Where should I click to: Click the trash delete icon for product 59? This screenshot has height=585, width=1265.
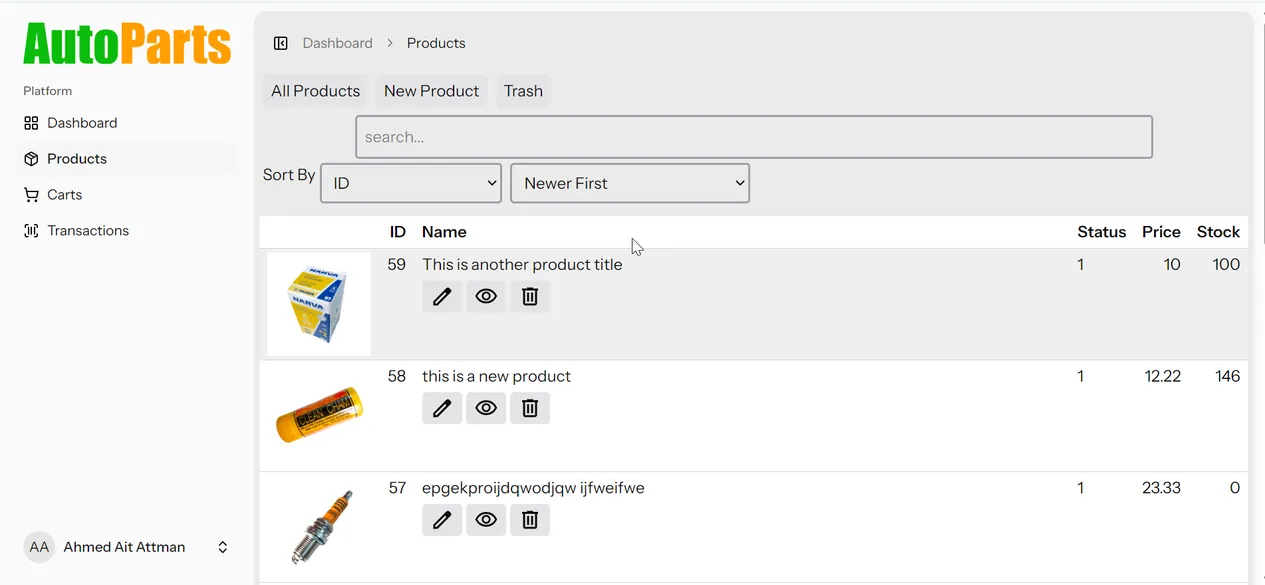(530, 296)
